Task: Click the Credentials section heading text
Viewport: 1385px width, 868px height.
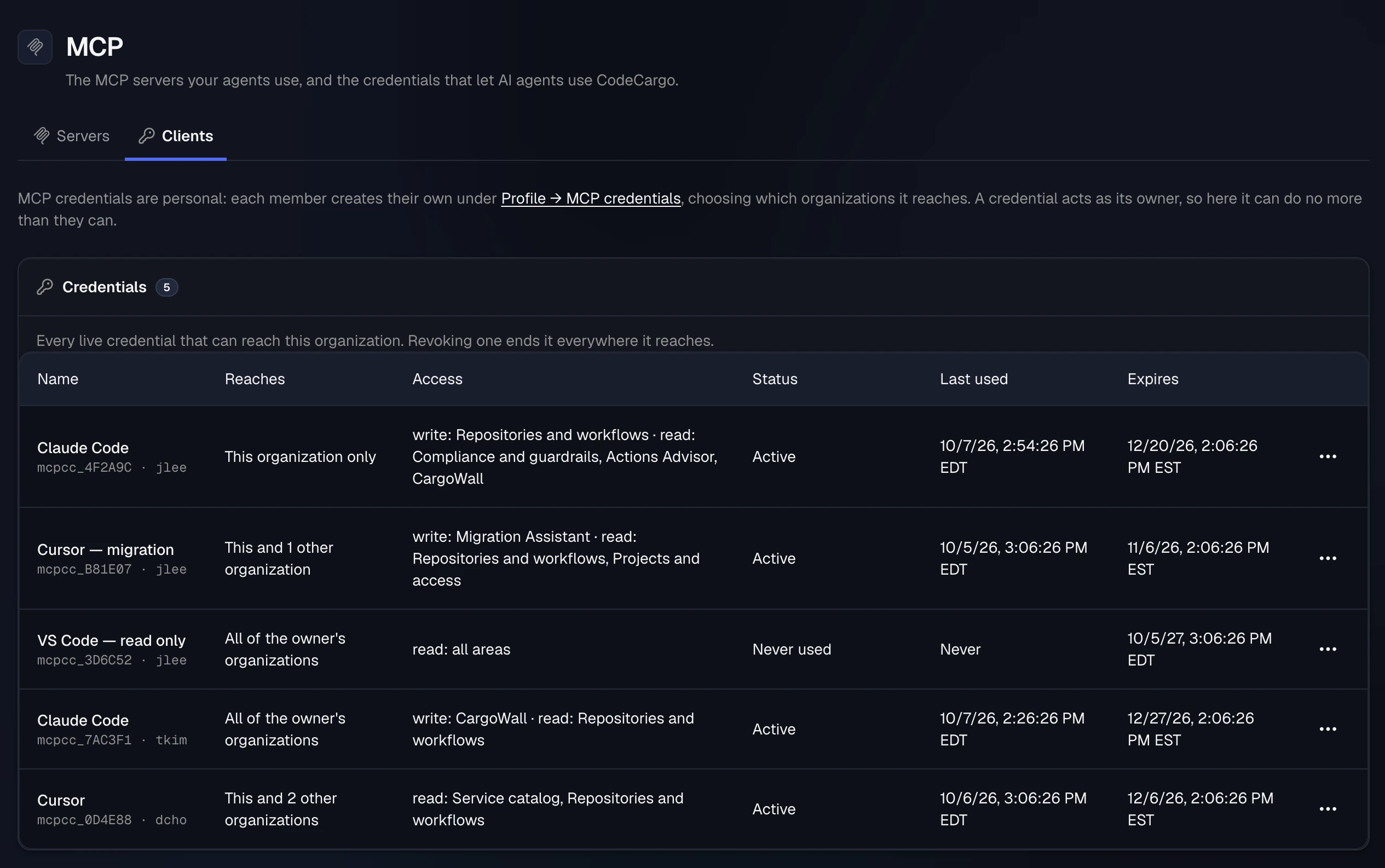Action: click(x=104, y=287)
